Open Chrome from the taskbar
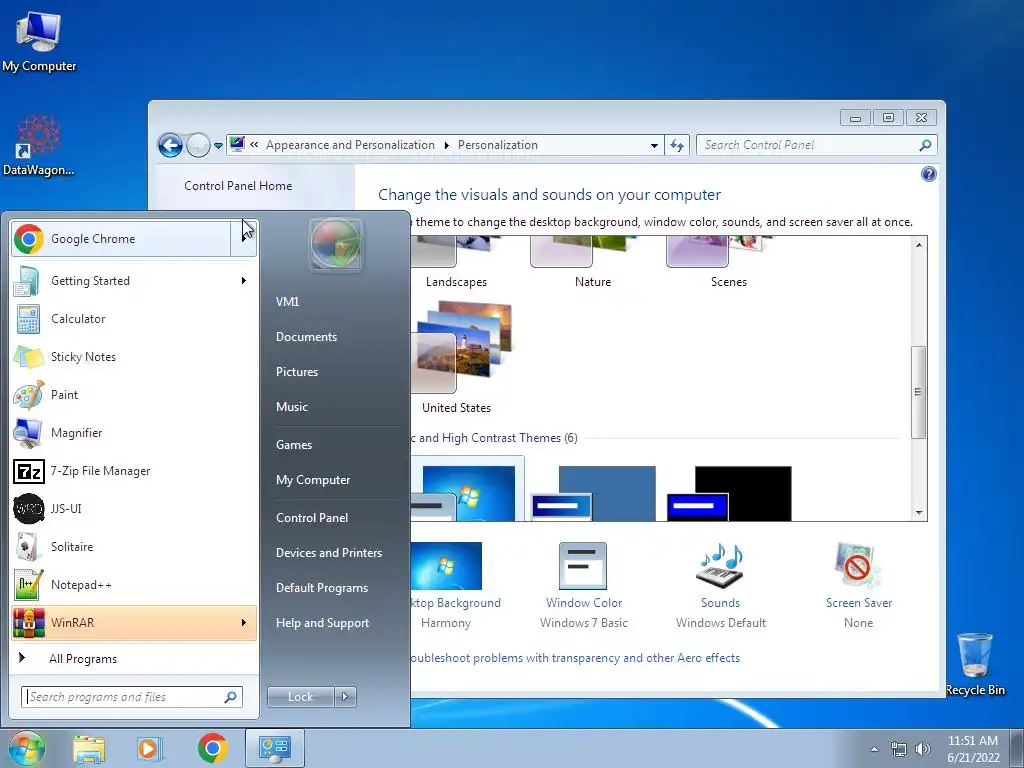The image size is (1024, 768). (212, 748)
